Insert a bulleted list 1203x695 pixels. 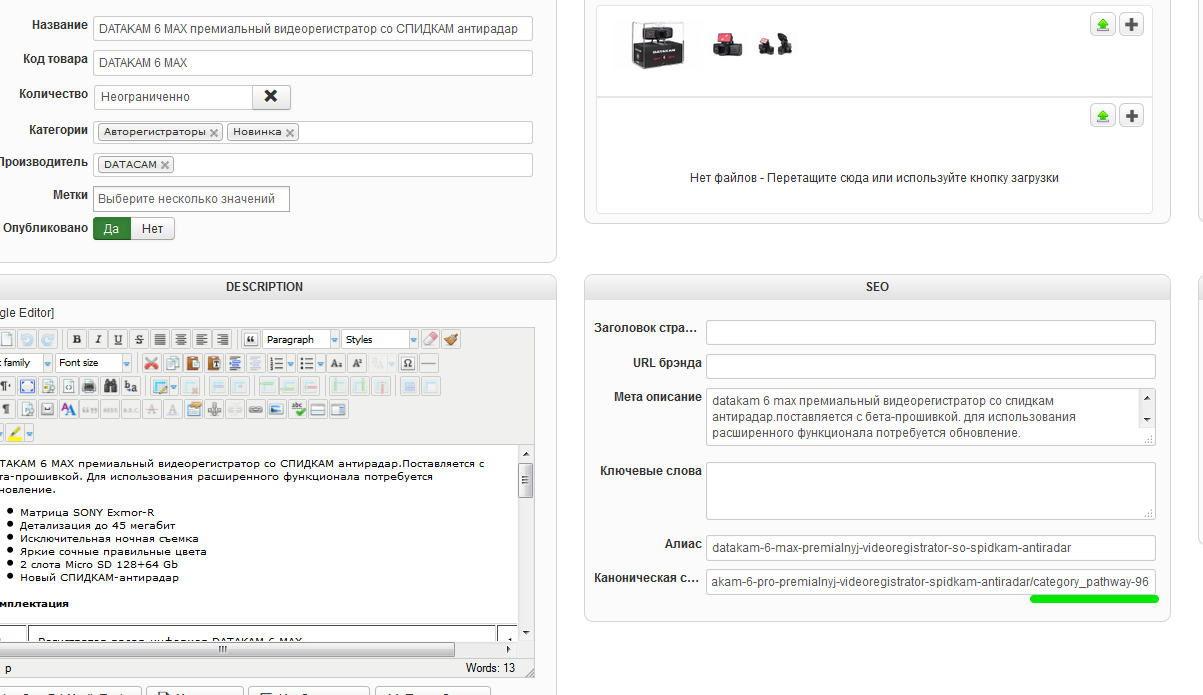(x=307, y=363)
